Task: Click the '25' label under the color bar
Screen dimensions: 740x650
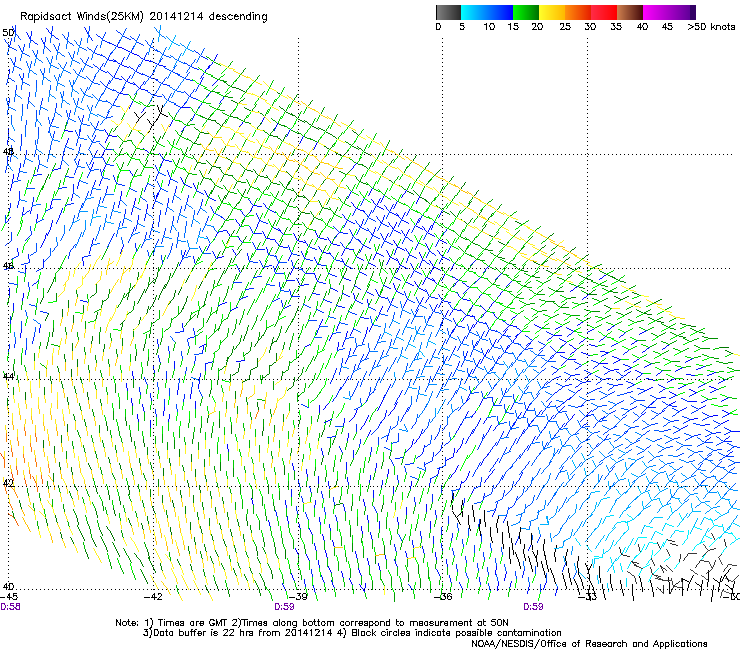Action: coord(565,27)
